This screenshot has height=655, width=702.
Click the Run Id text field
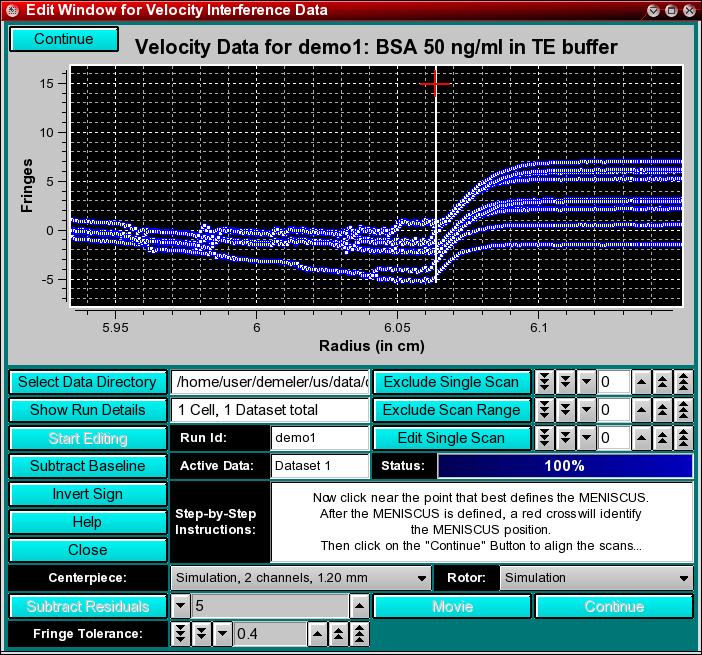point(320,438)
